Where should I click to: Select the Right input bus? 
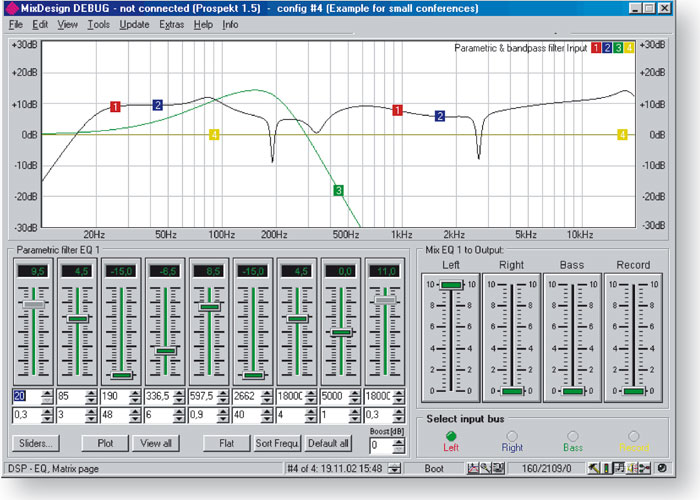[512, 436]
